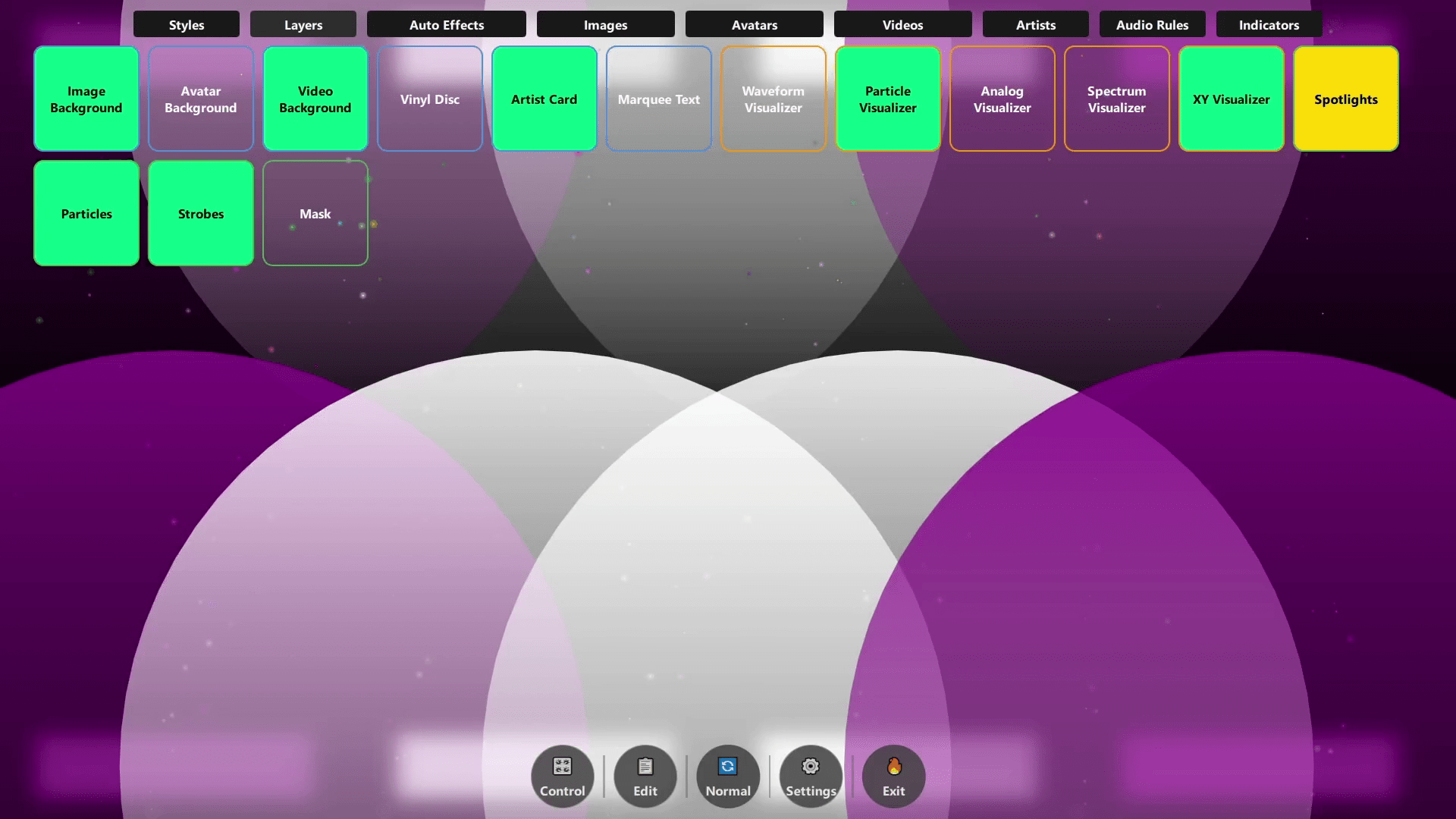
Task: Switch off the Strobes layer
Action: pyautogui.click(x=201, y=214)
